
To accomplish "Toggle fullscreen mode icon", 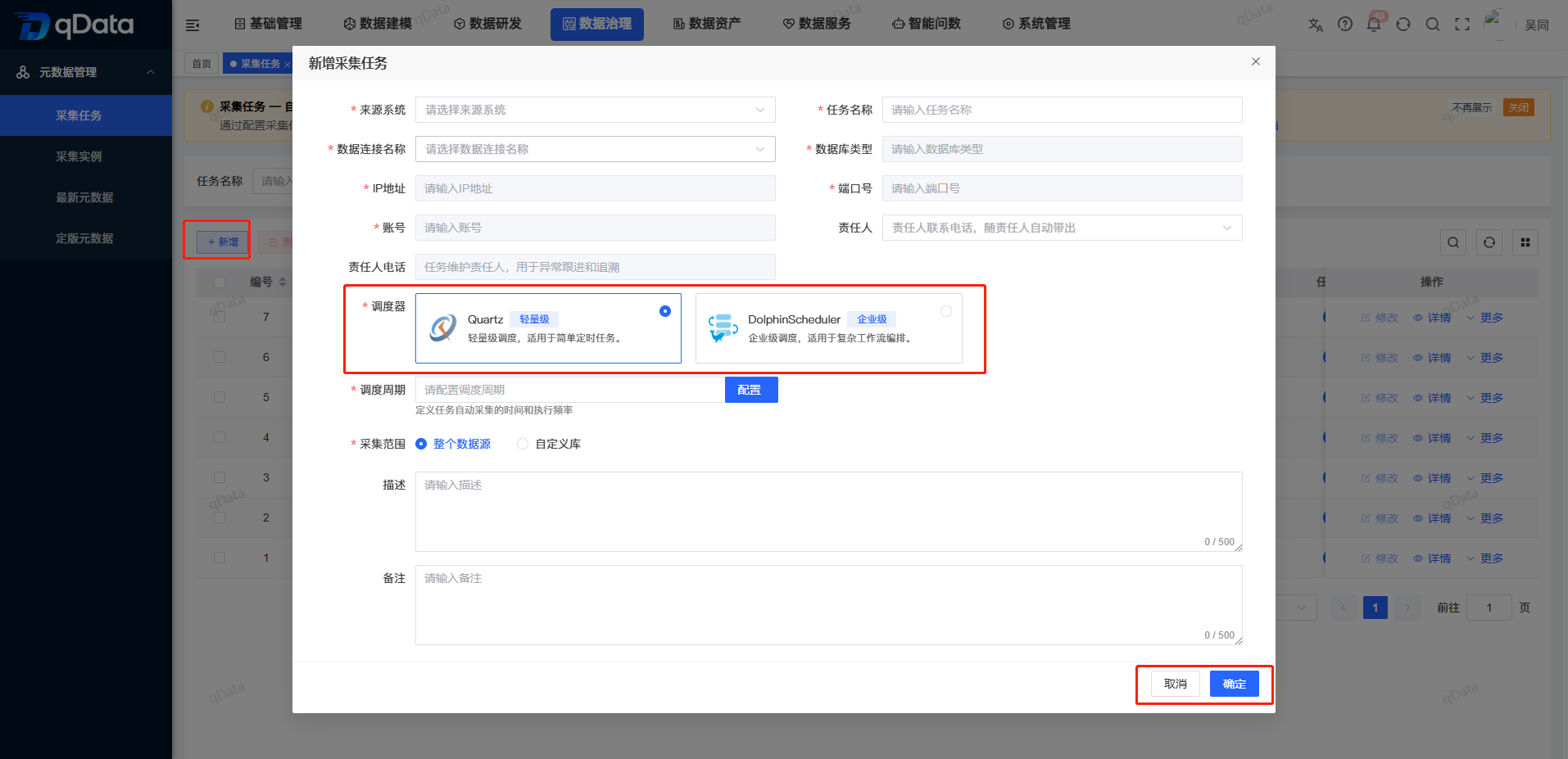I will click(x=1462, y=25).
